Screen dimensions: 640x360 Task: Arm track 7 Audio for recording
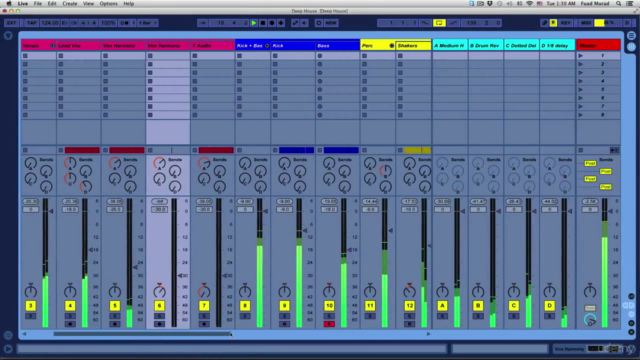pyautogui.click(x=204, y=324)
